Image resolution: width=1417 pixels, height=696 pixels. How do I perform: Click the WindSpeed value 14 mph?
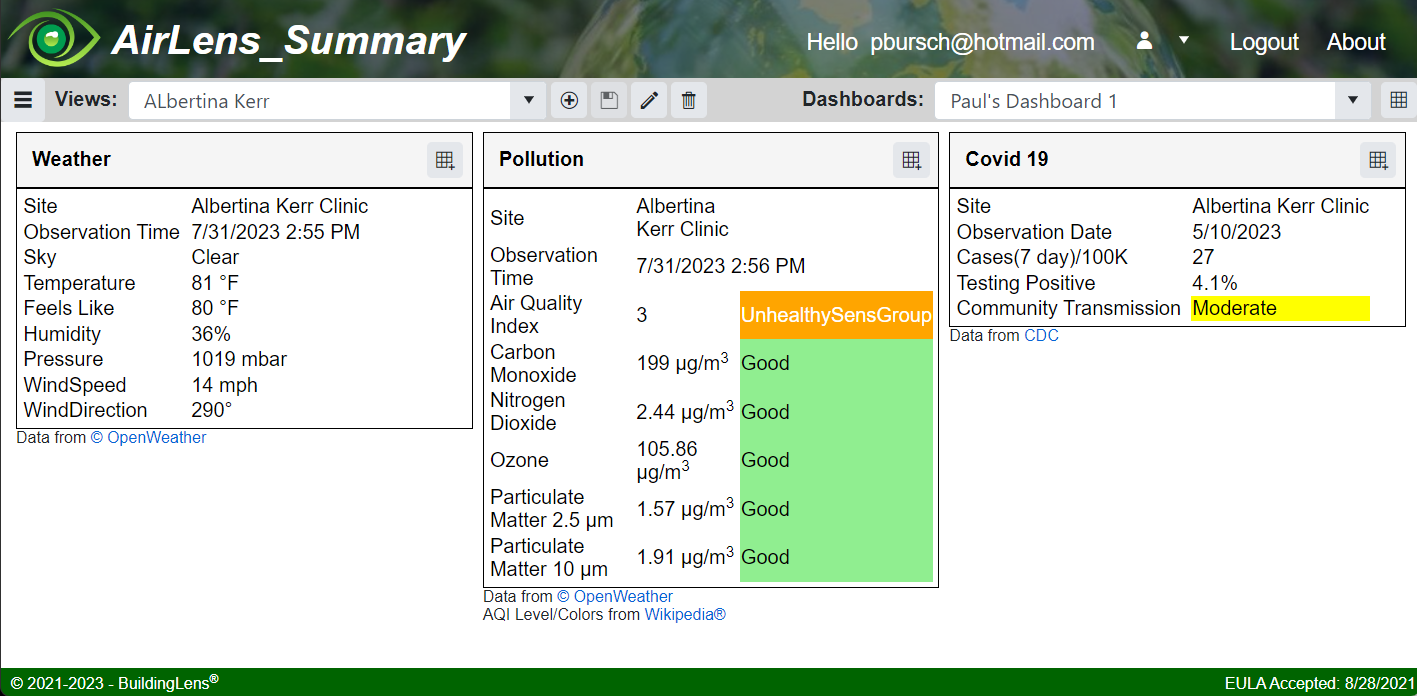[x=225, y=385]
